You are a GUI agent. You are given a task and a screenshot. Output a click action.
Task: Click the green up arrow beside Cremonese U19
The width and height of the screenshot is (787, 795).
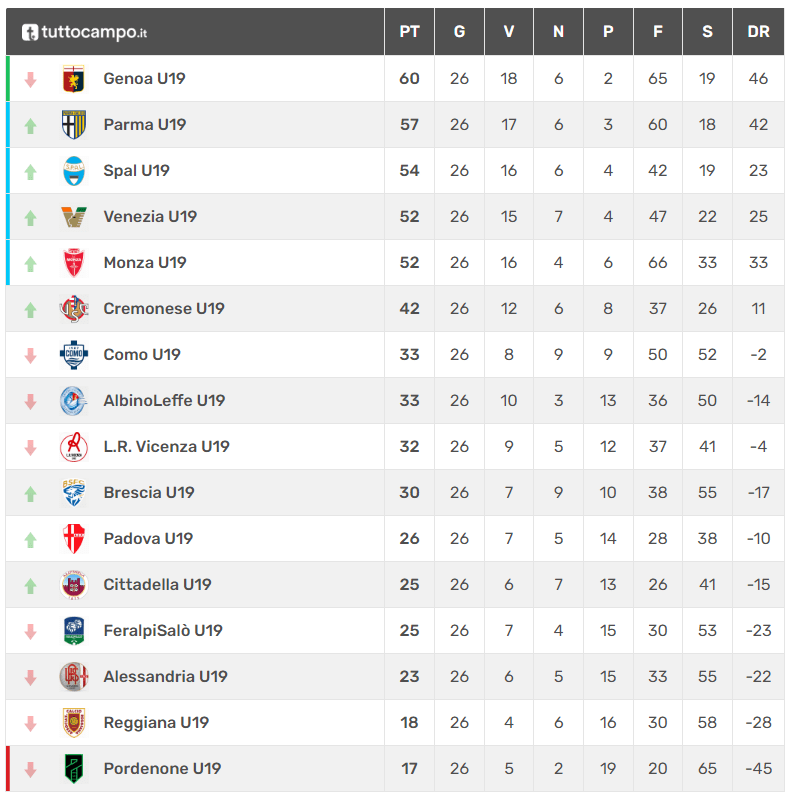pos(30,309)
